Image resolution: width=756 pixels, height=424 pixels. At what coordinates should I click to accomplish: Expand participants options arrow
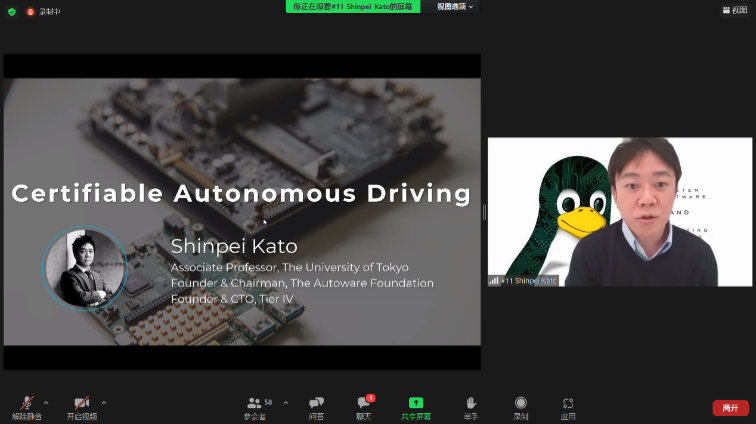coord(286,403)
